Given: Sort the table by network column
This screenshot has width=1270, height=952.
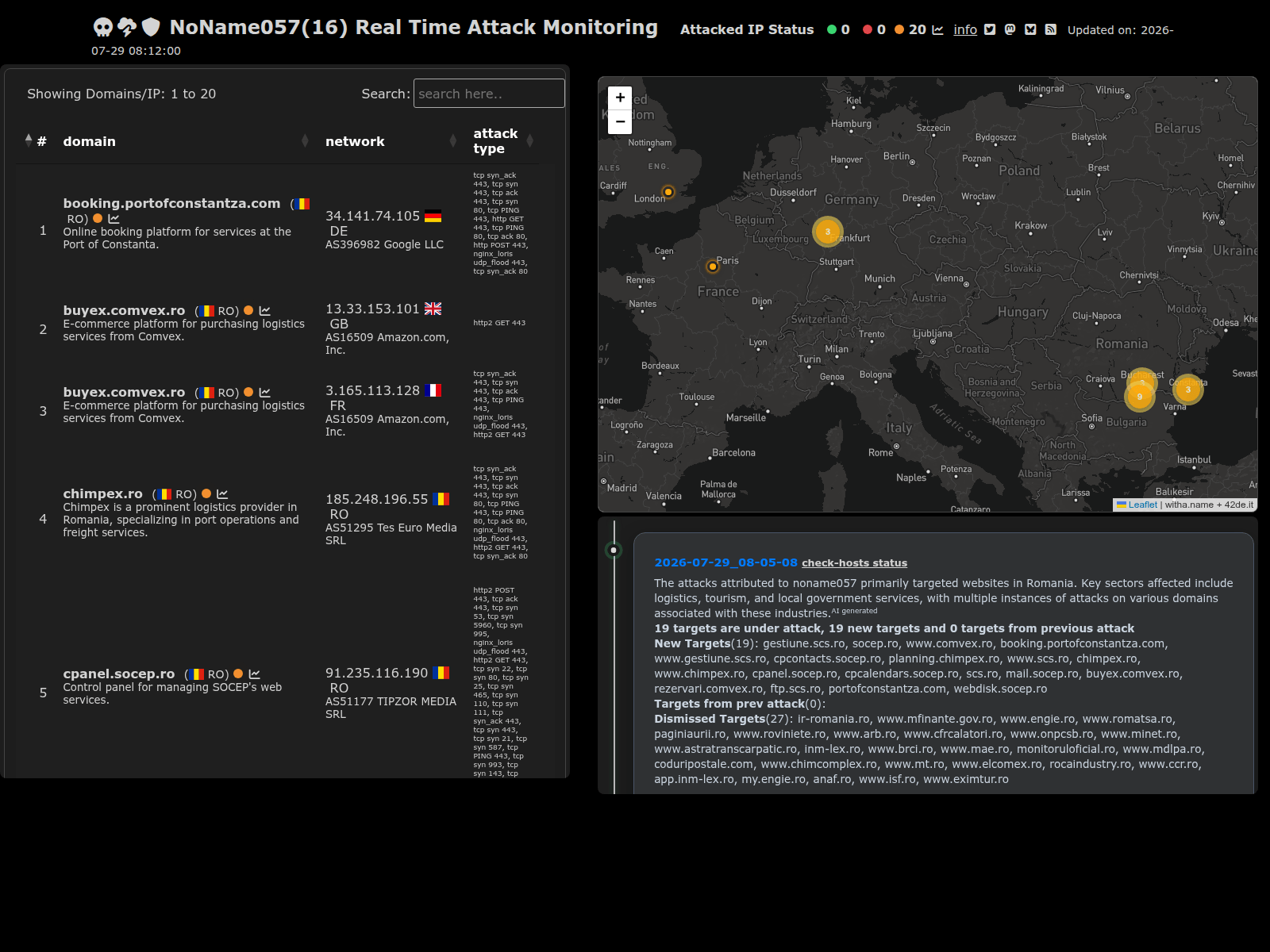Looking at the screenshot, I should (x=391, y=141).
